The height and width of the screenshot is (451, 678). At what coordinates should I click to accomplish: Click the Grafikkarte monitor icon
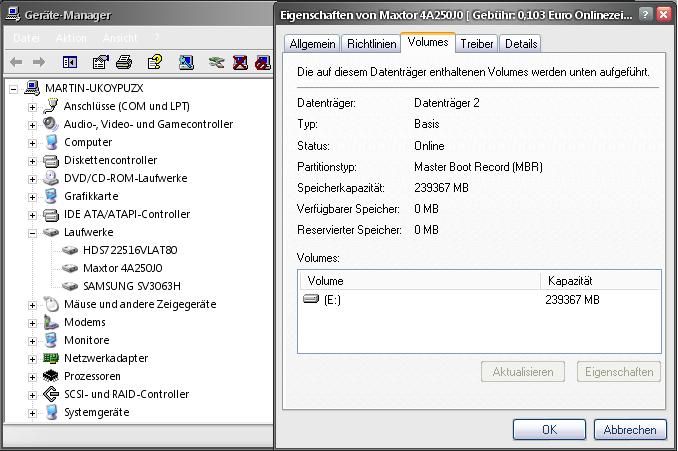pyautogui.click(x=51, y=196)
